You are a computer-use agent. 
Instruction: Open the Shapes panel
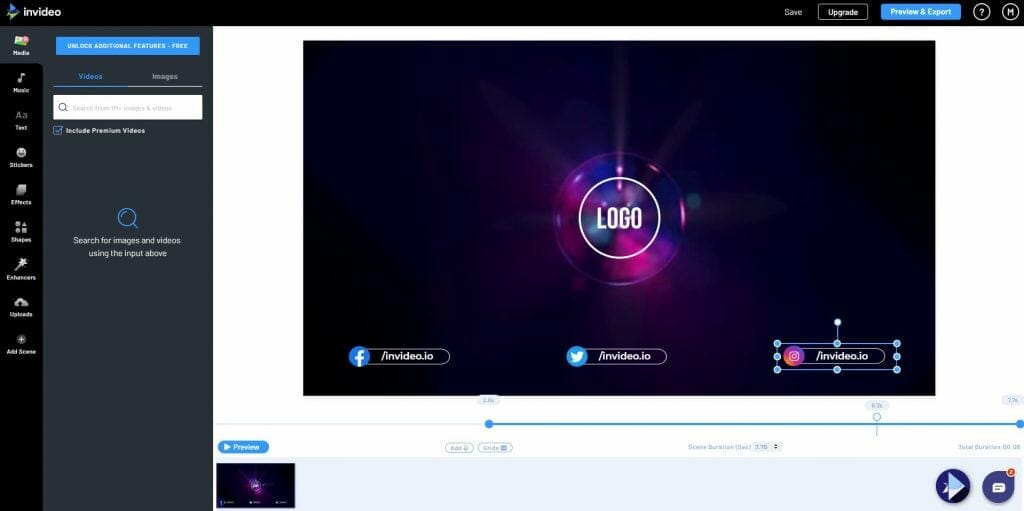tap(21, 232)
